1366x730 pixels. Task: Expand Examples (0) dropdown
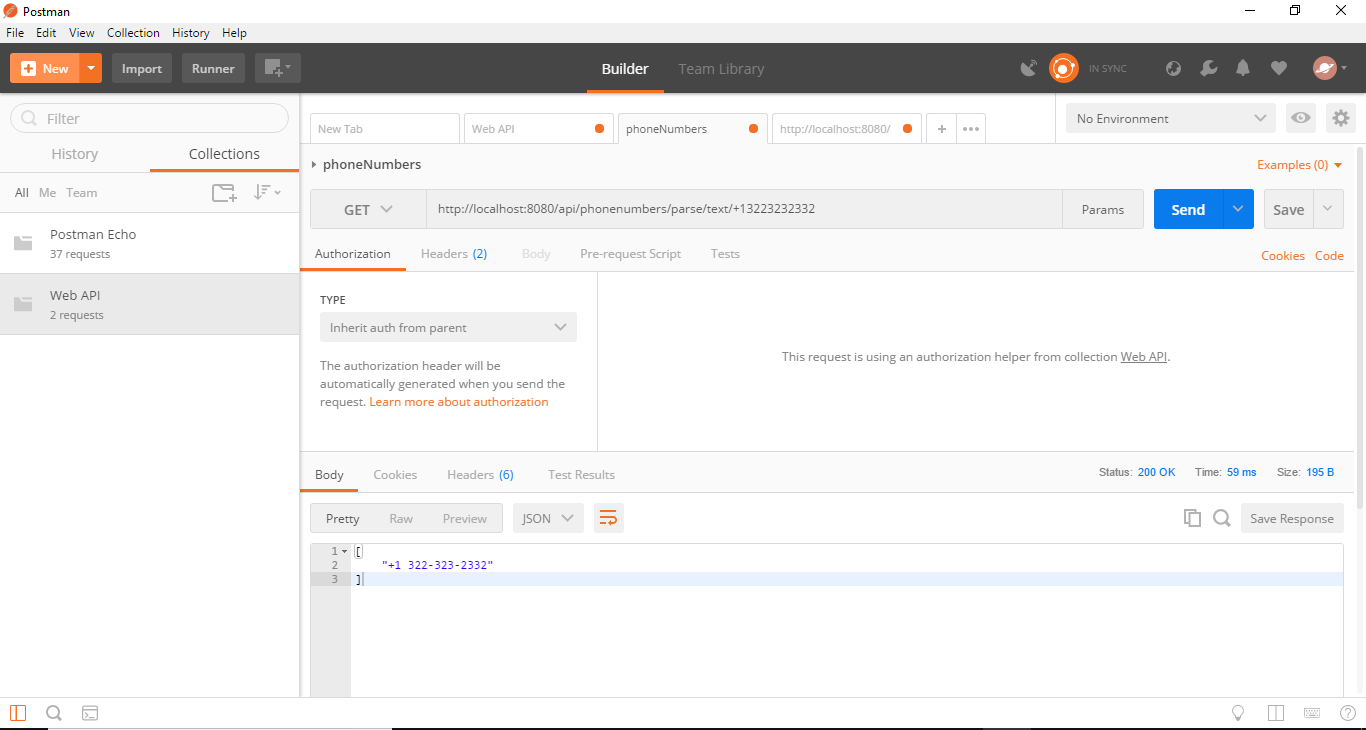click(1300, 164)
